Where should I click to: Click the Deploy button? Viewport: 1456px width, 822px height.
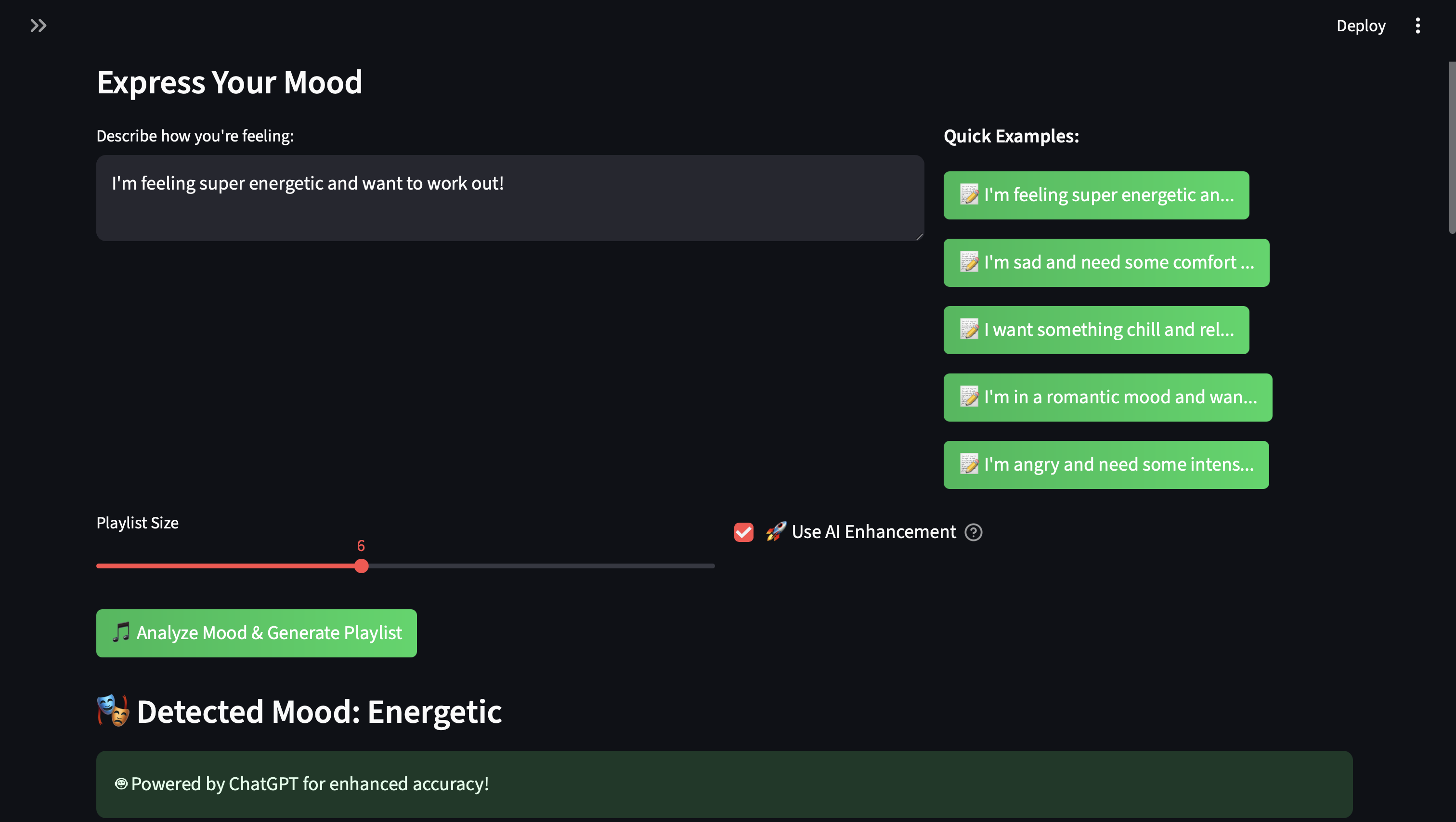point(1361,26)
